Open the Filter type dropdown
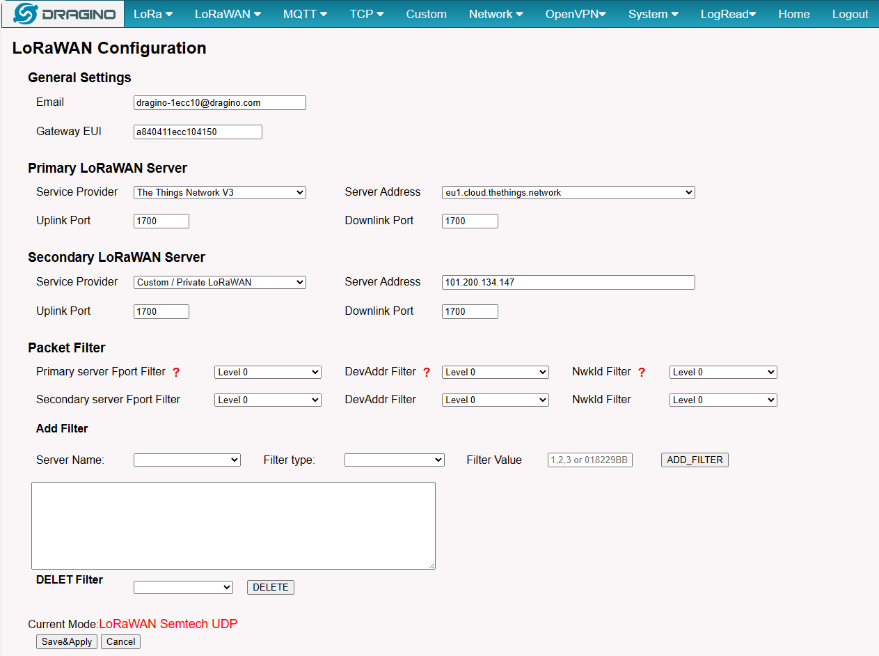Viewport: 879px width, 656px height. click(395, 460)
